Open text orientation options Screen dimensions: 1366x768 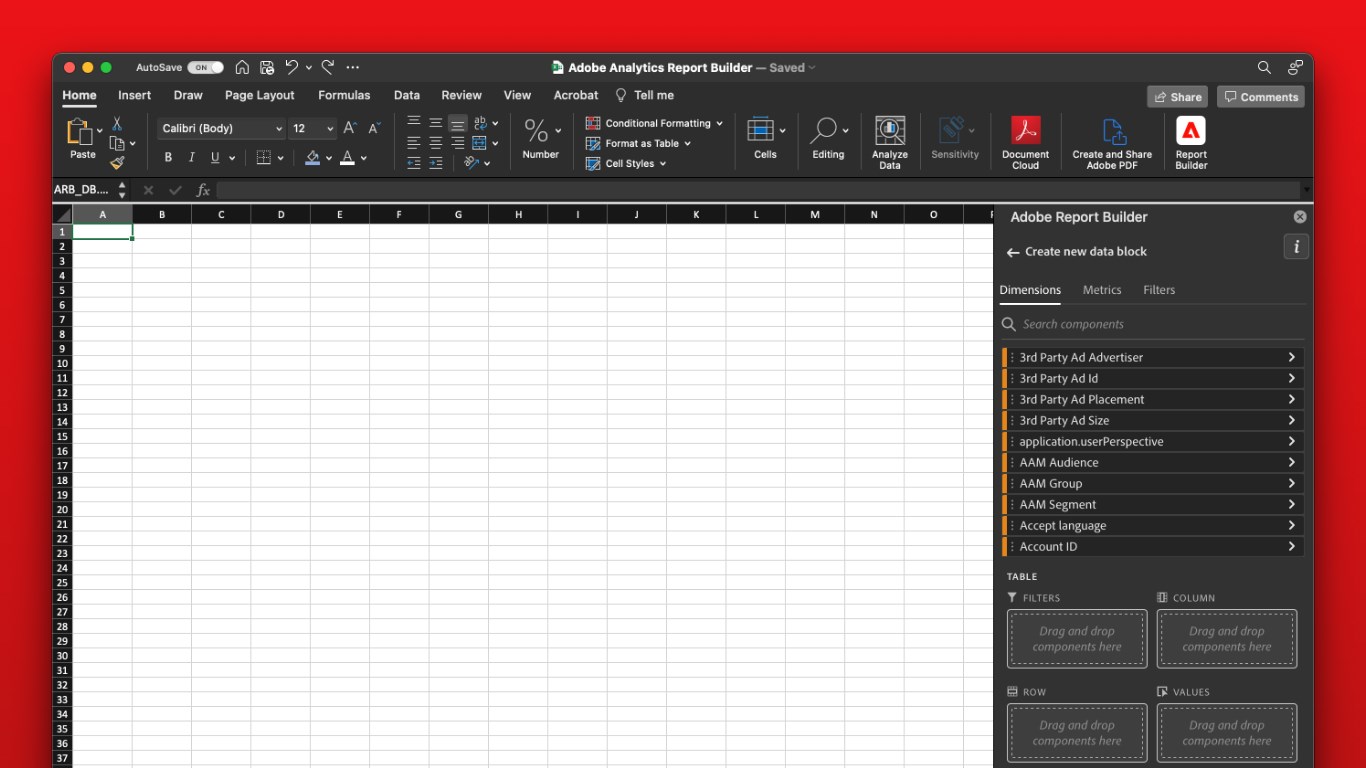coord(471,163)
